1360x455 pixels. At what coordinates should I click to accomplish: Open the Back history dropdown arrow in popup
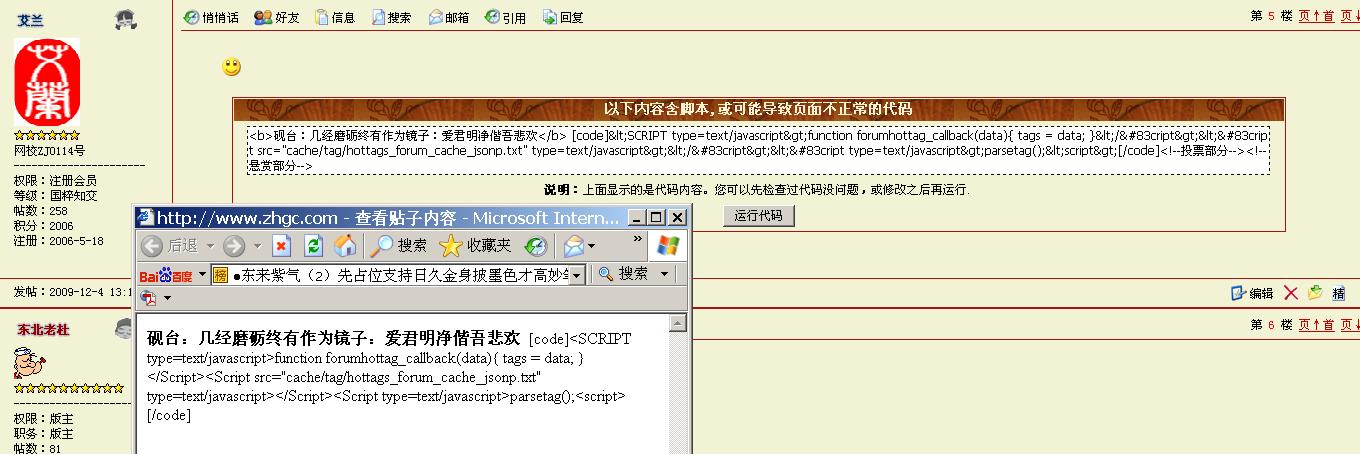click(210, 246)
